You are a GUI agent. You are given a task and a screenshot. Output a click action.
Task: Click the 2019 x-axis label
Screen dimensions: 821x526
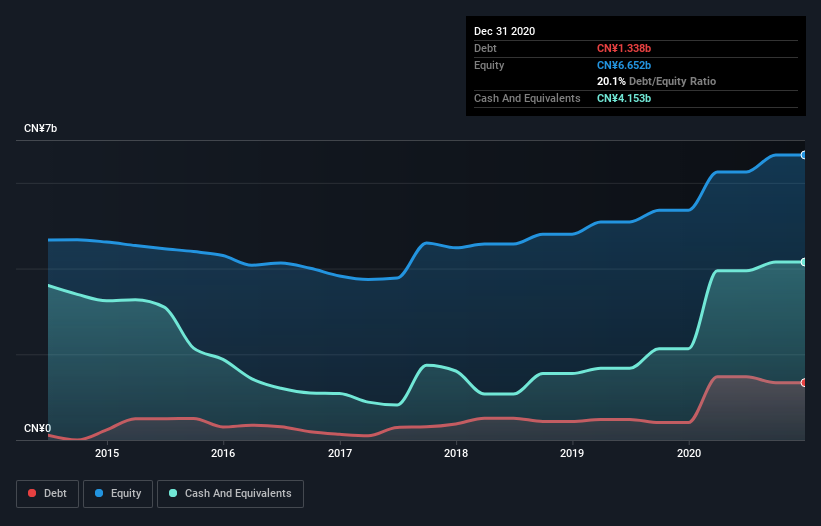[572, 453]
